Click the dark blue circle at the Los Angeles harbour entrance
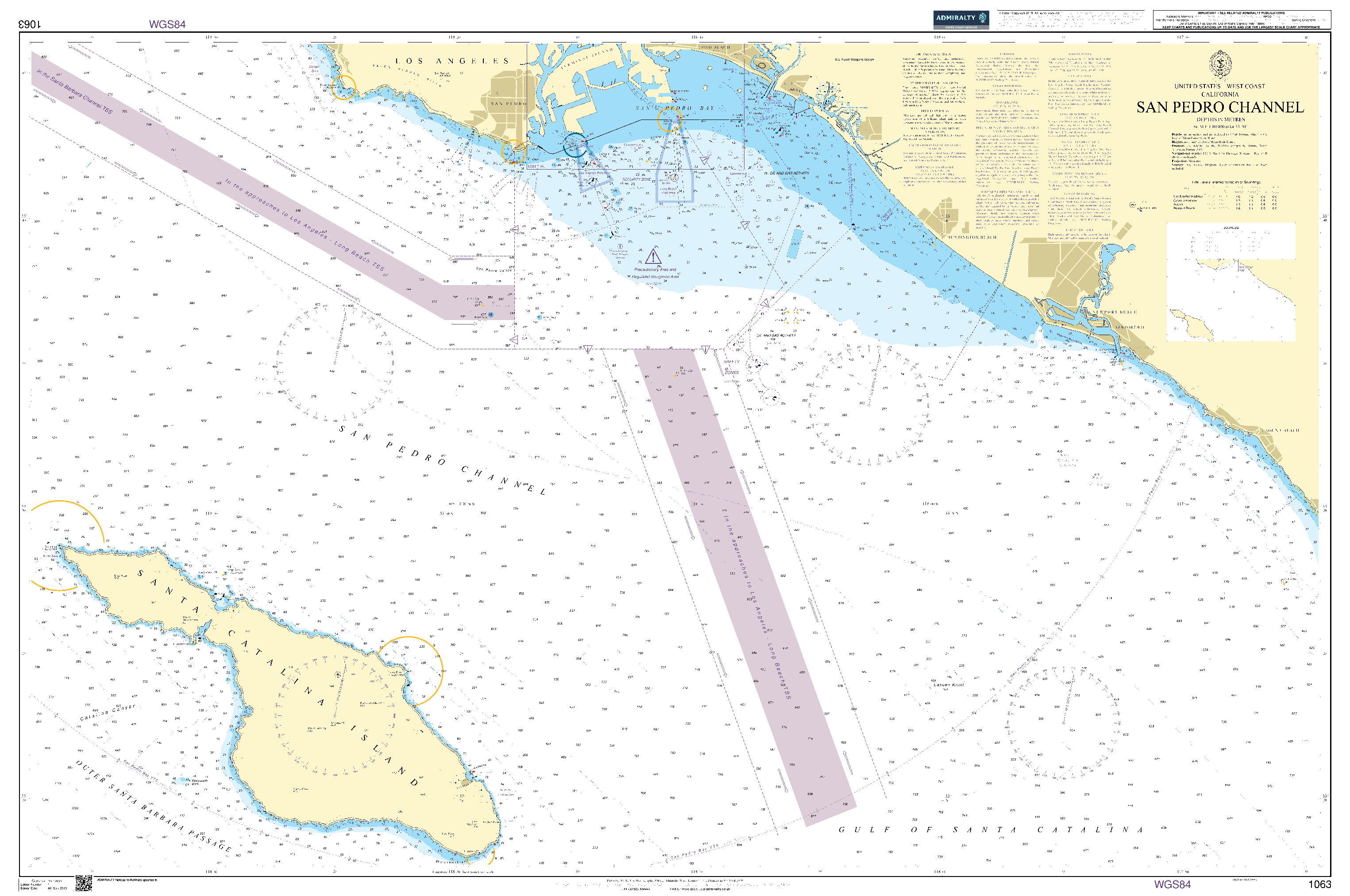The width and height of the screenshot is (1350, 896). [x=575, y=145]
